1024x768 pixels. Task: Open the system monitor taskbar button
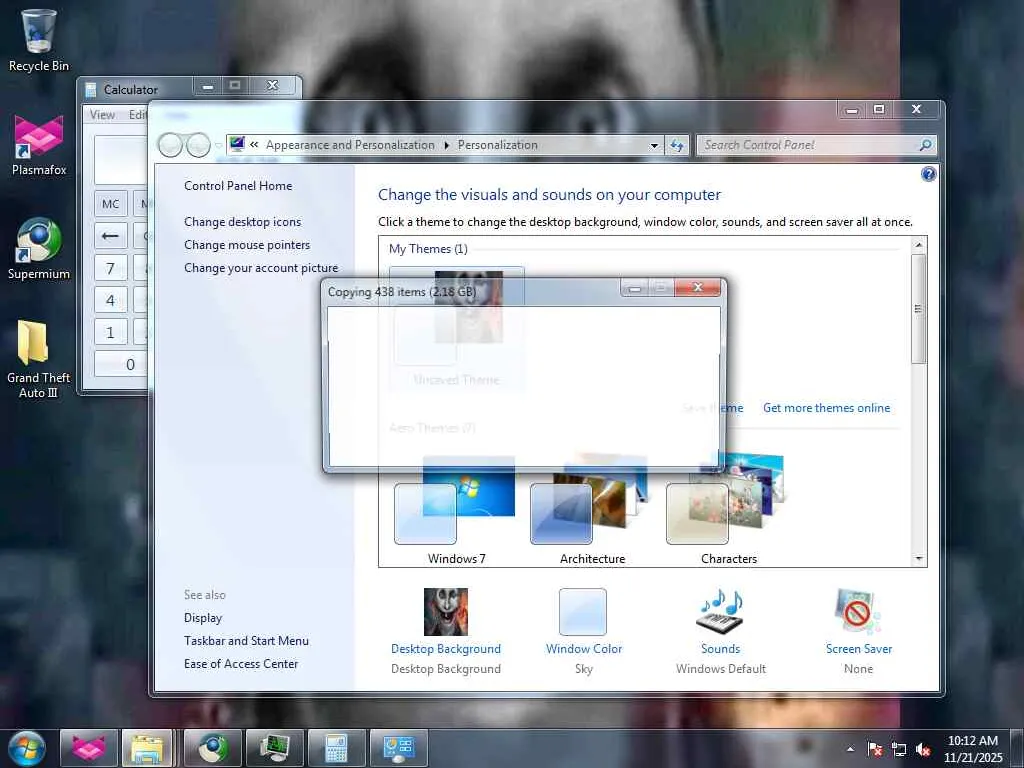point(275,748)
